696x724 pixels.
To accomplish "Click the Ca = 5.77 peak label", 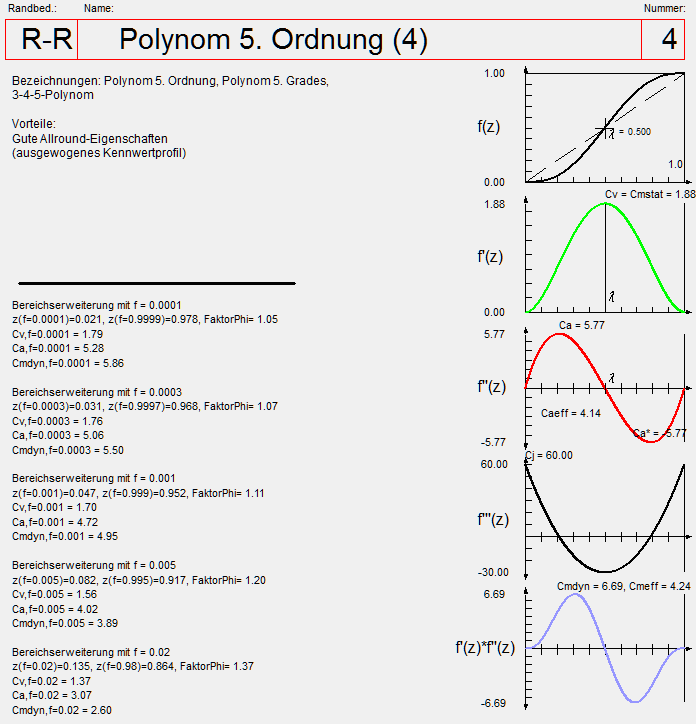I will point(581,325).
